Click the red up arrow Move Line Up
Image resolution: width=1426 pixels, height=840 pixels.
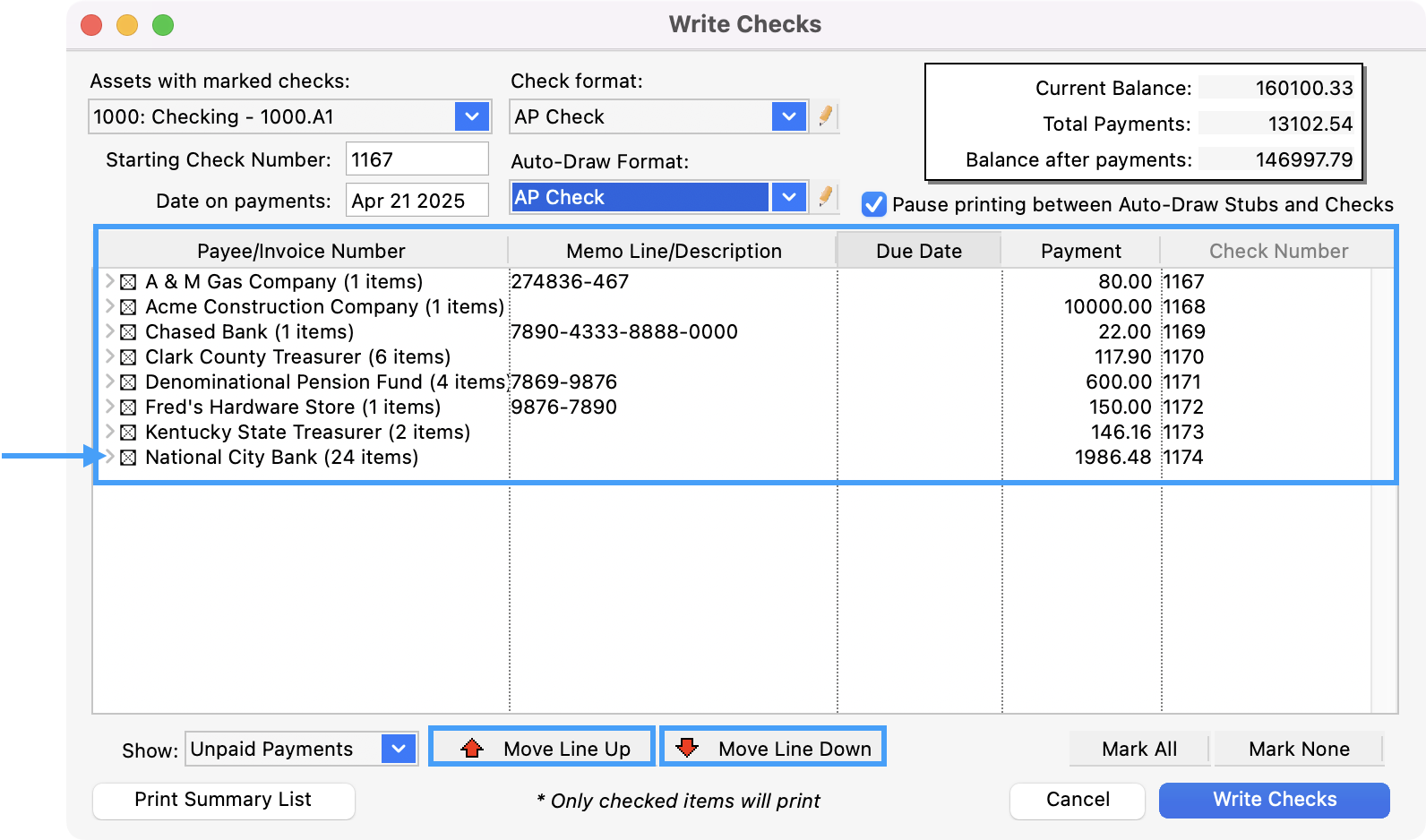(472, 748)
